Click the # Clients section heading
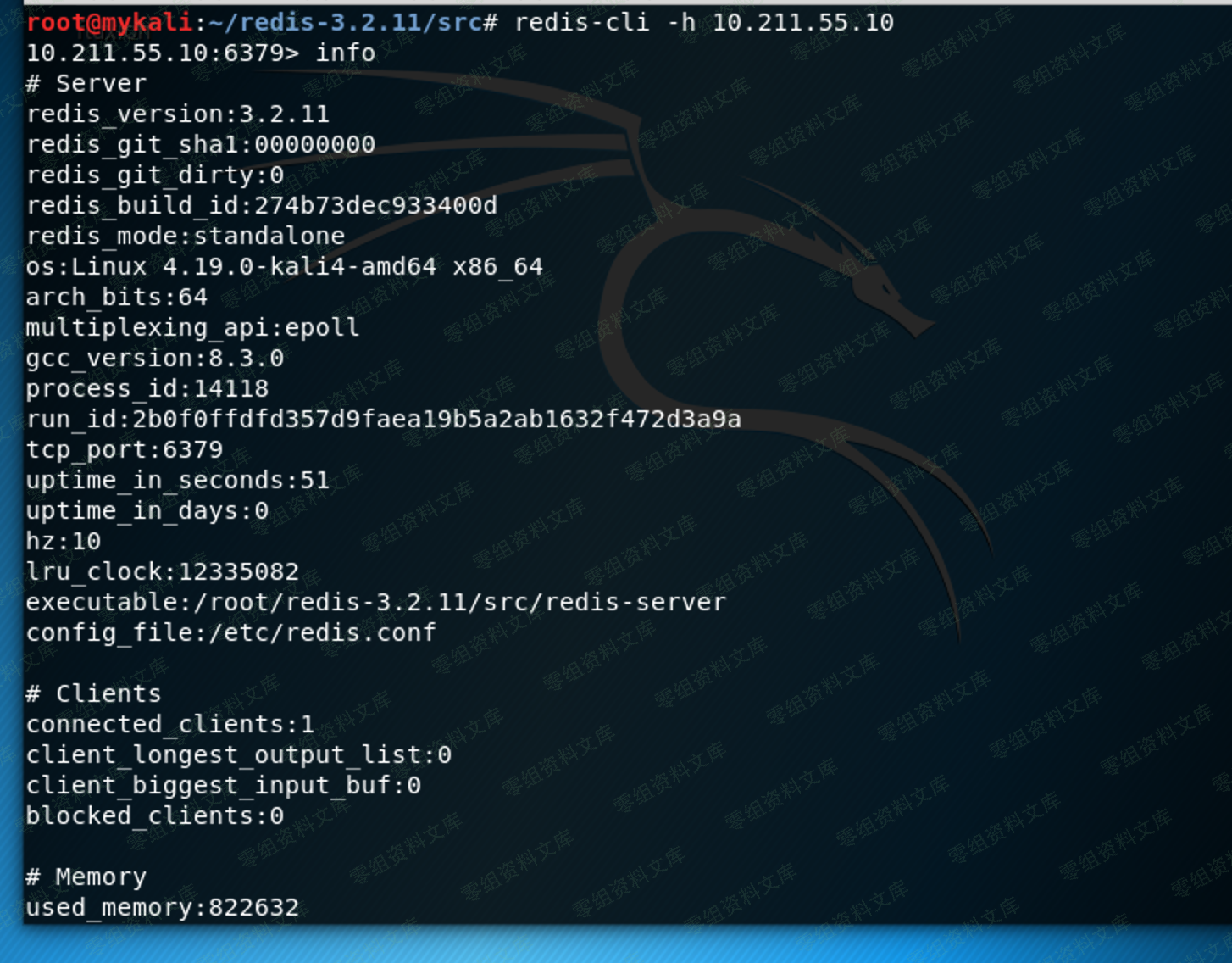The width and height of the screenshot is (1232, 963). 93,693
